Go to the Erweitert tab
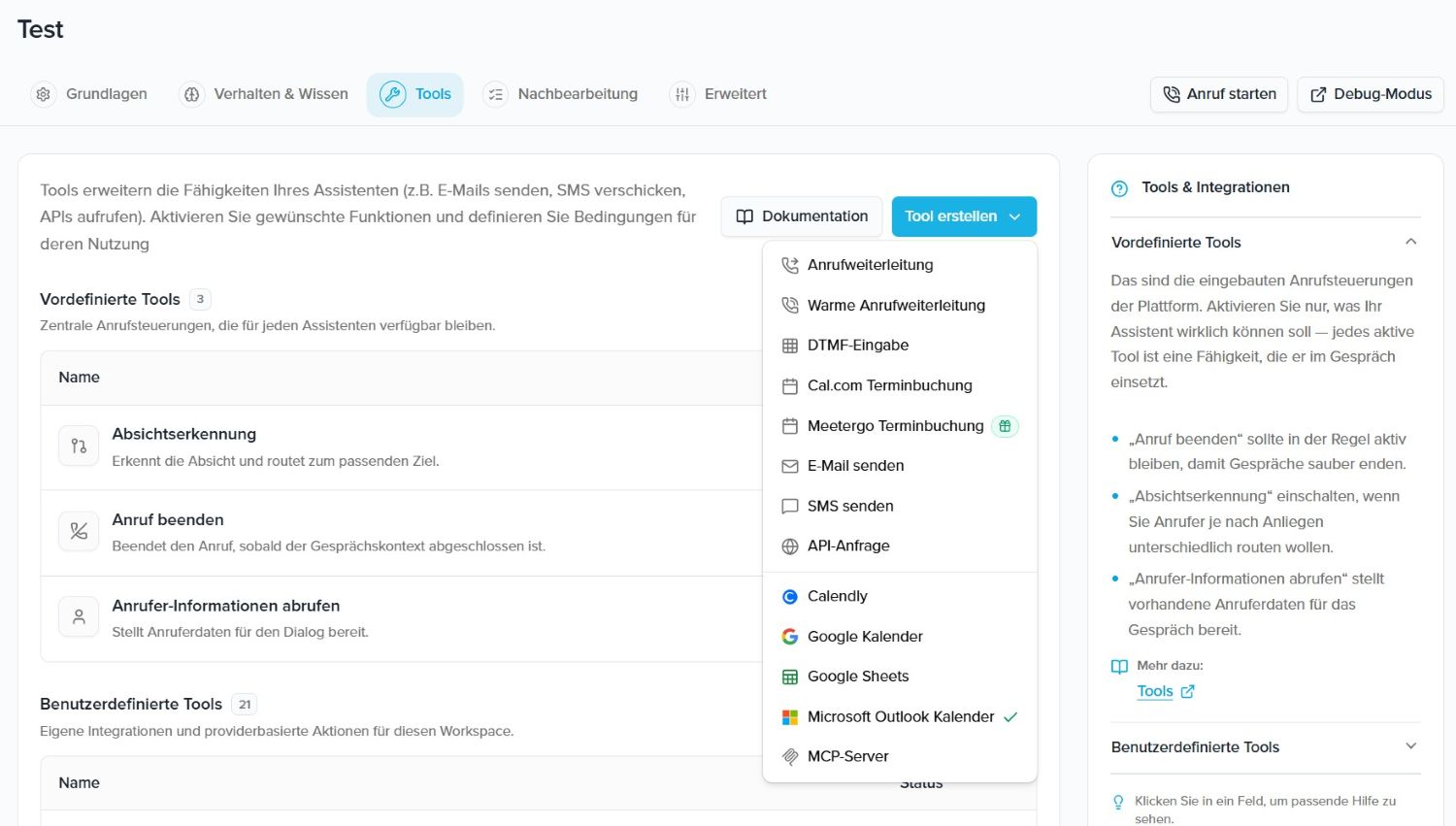 tap(718, 94)
